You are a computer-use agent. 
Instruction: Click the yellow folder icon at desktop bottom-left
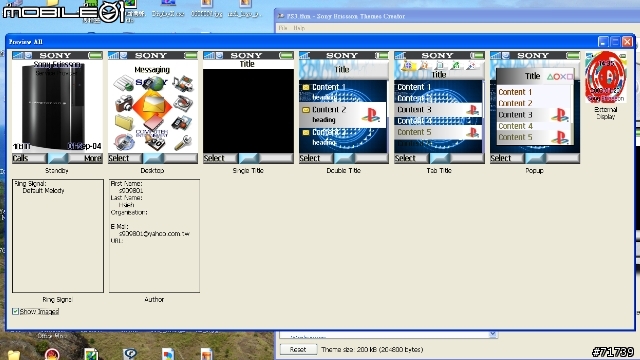click(13, 355)
